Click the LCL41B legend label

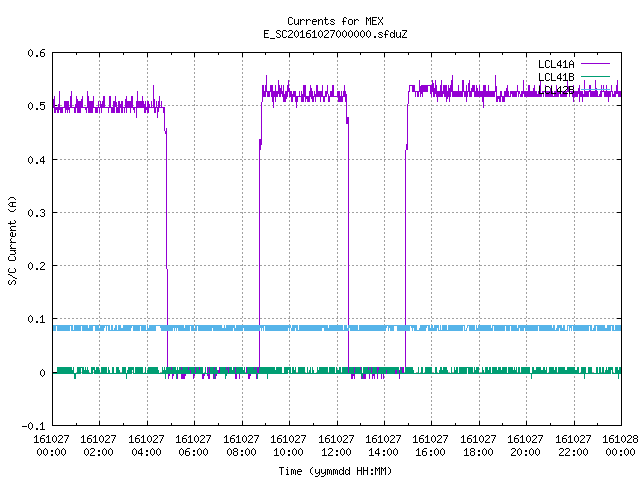tap(556, 77)
